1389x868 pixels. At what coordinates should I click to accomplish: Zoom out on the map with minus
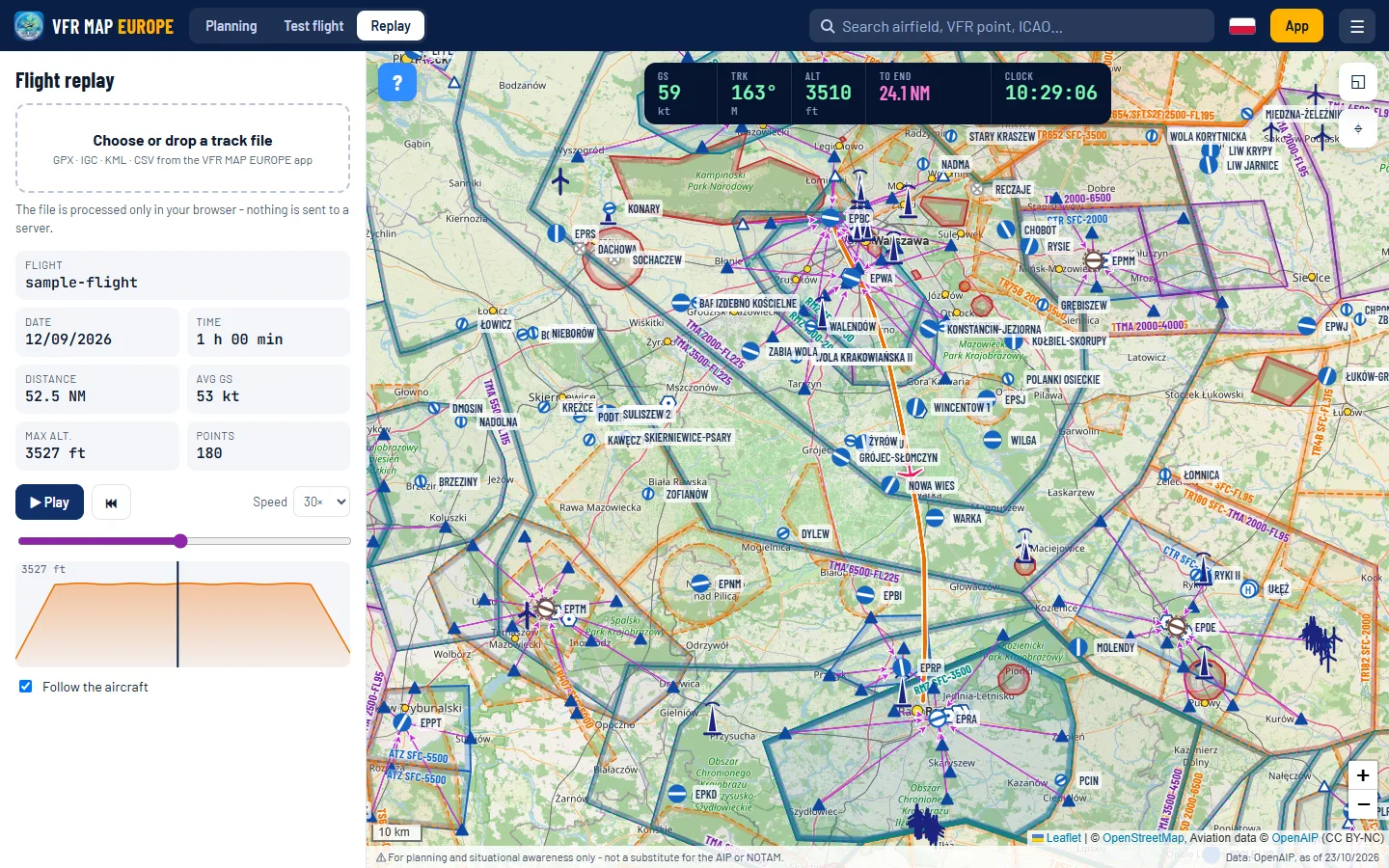pos(1363,804)
